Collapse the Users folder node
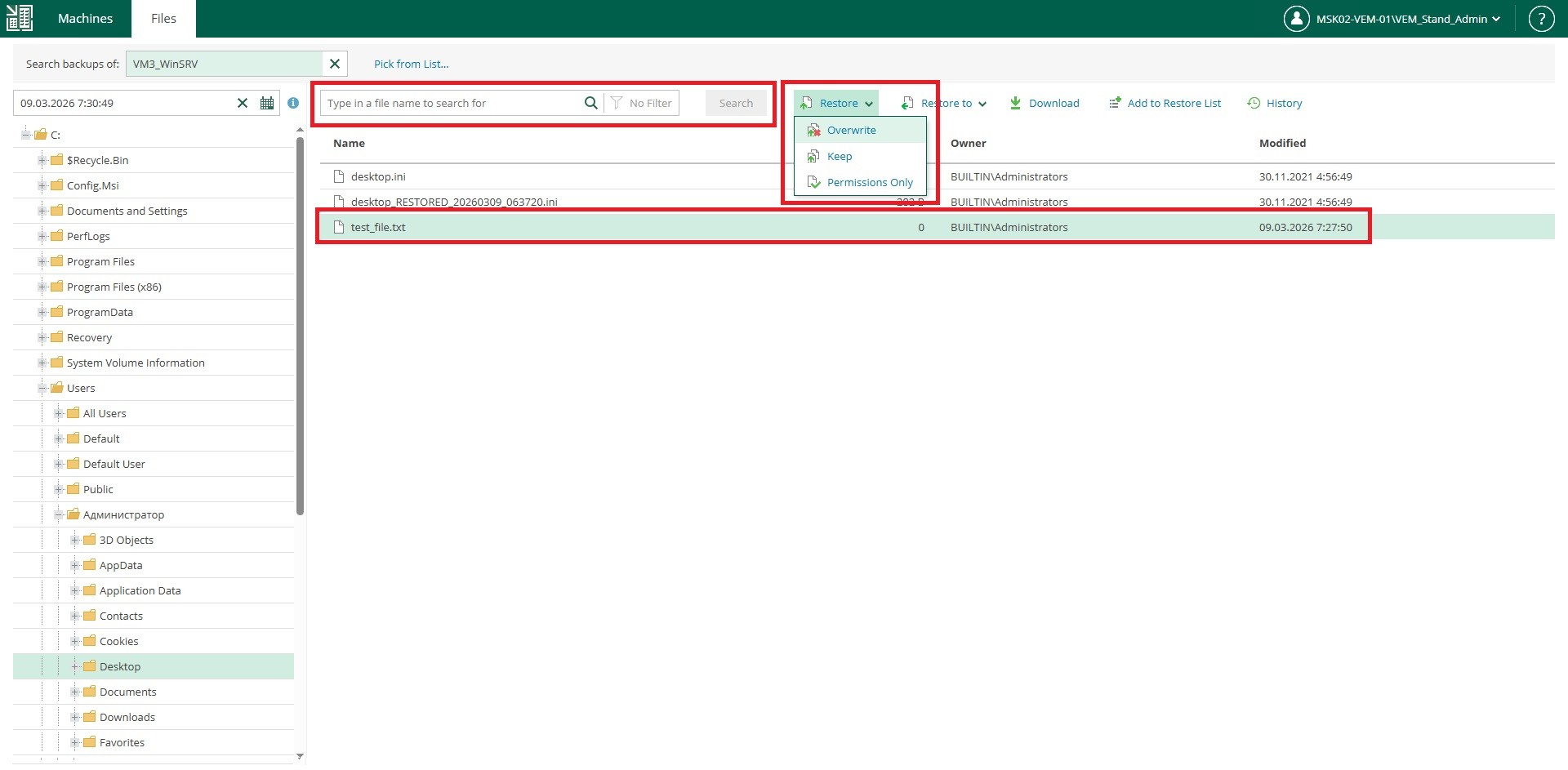Screen dimensions: 1568x770 [x=42, y=388]
